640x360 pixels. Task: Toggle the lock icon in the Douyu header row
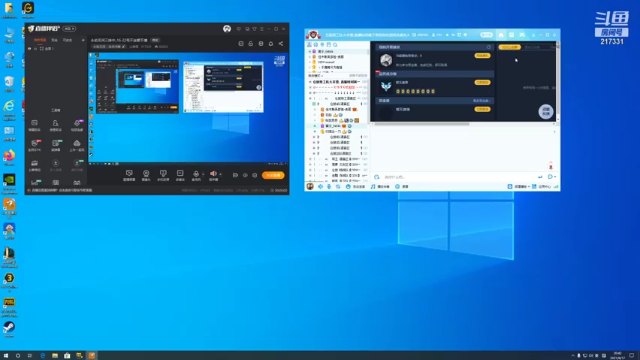pos(251,43)
